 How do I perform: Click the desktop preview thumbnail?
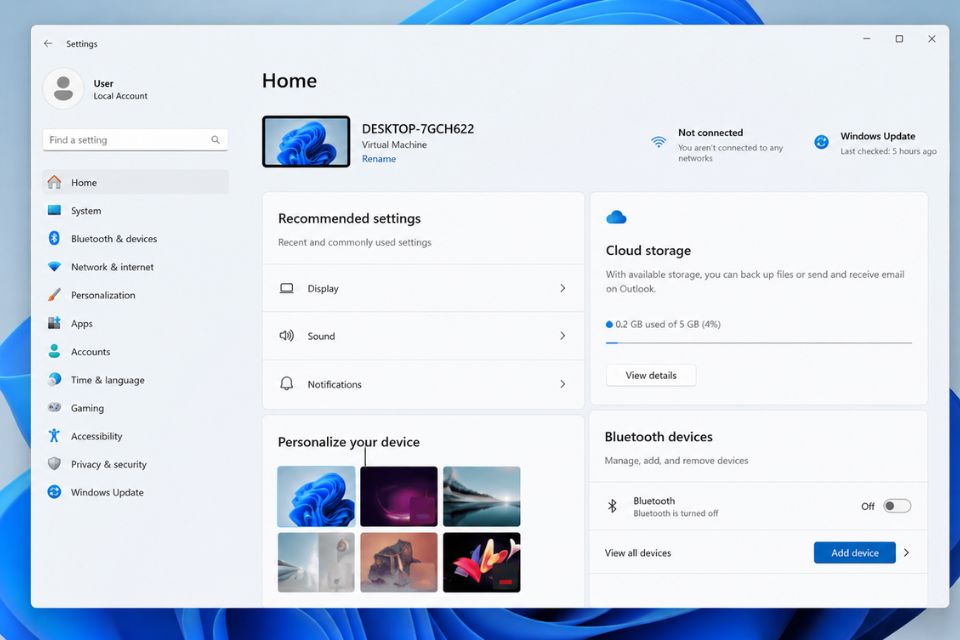[306, 141]
